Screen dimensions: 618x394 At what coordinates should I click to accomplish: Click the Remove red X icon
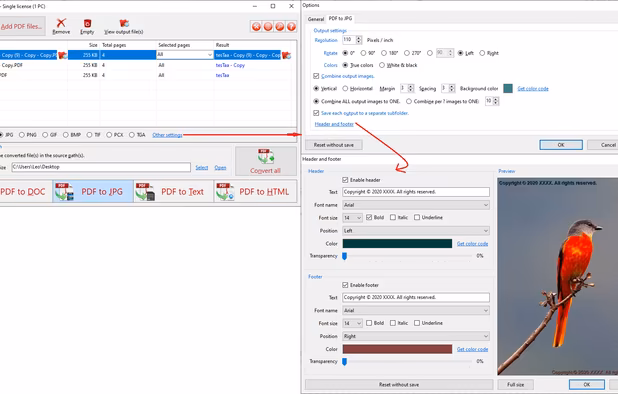point(61,23)
